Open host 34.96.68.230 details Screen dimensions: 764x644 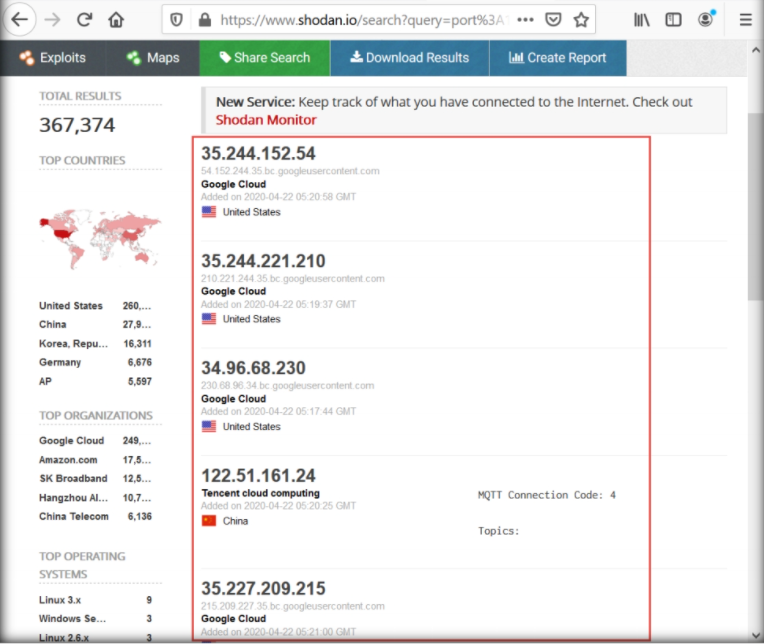click(x=253, y=368)
